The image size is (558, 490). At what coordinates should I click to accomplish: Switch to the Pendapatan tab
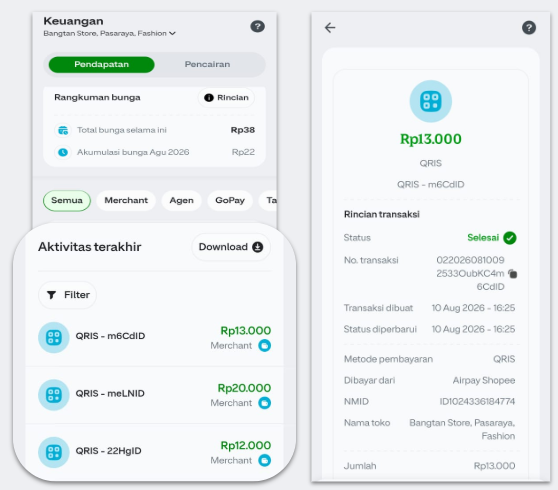click(101, 64)
